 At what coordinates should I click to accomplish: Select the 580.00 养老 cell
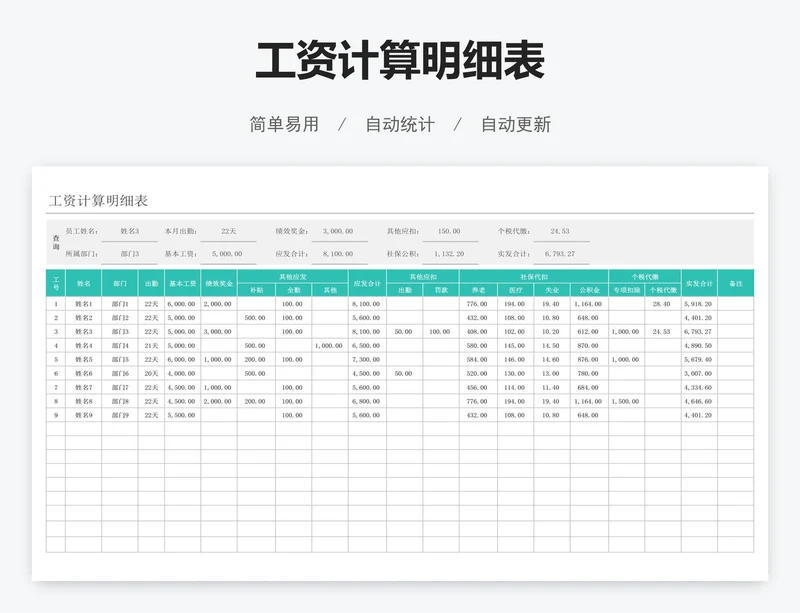[x=477, y=346]
